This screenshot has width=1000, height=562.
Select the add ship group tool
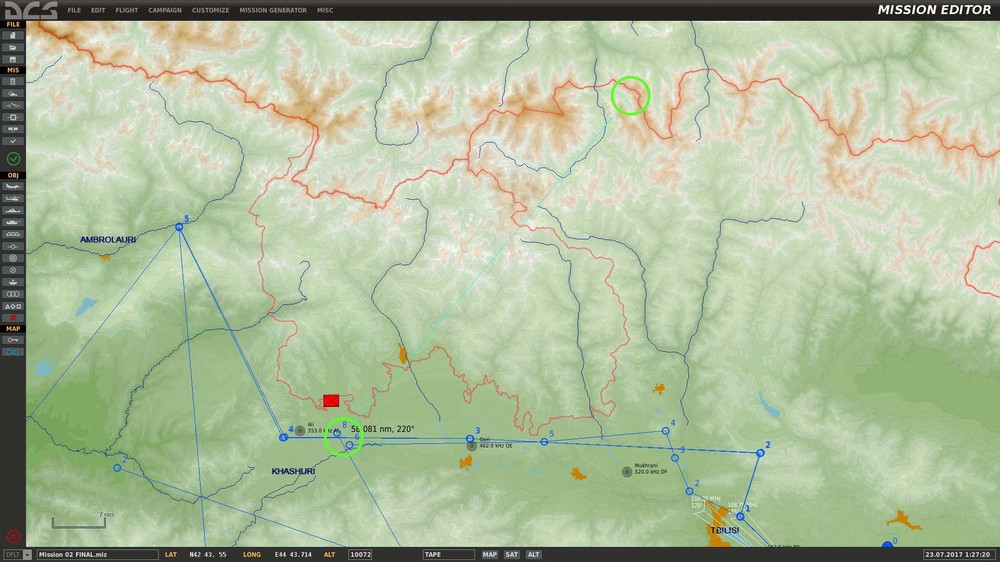(x=13, y=211)
